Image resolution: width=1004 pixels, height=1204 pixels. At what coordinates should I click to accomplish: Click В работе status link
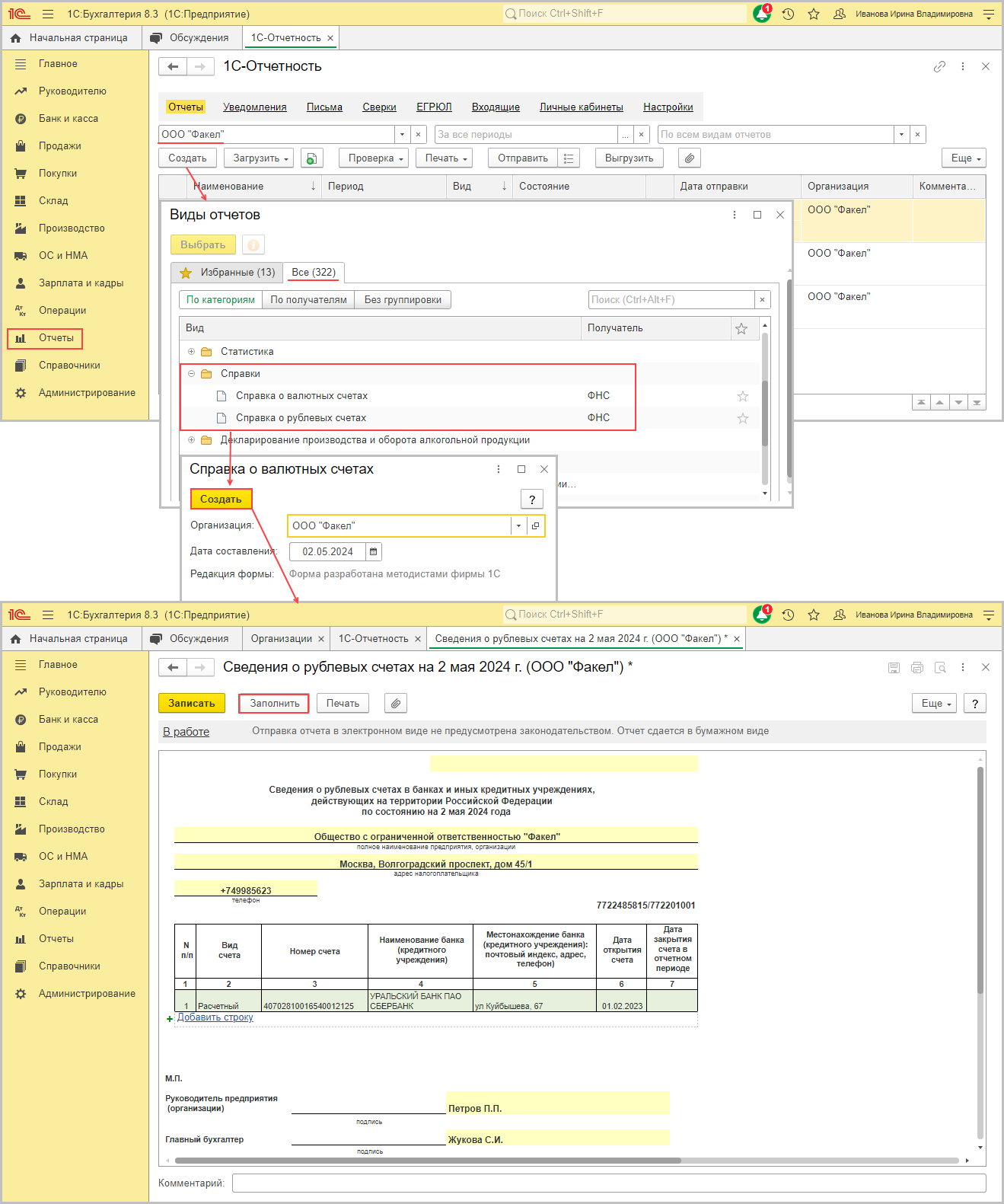click(186, 732)
